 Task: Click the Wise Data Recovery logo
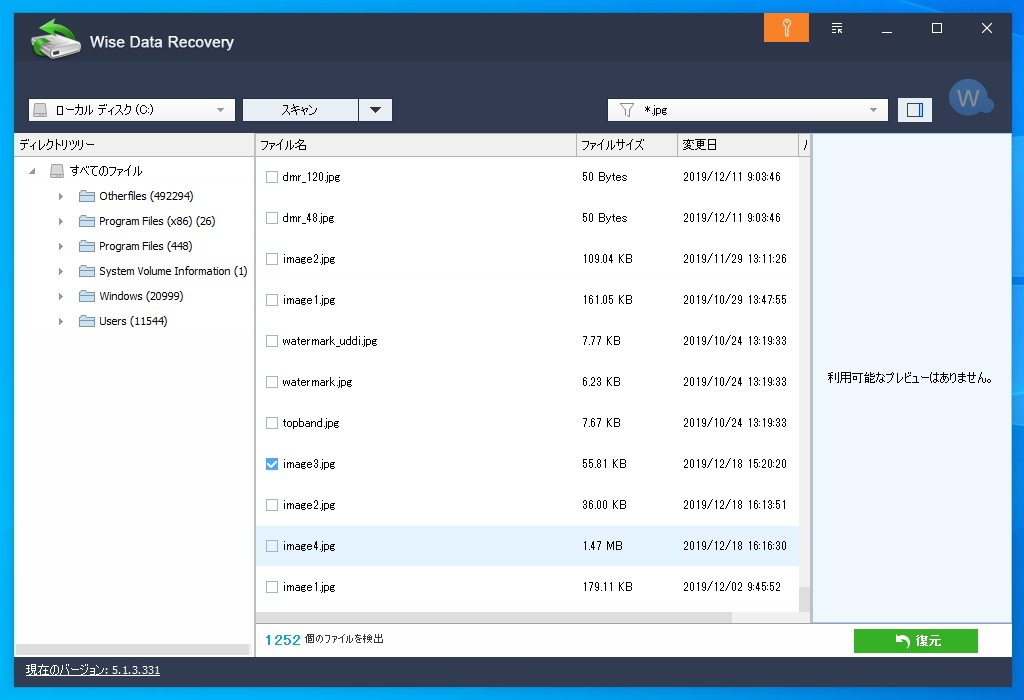click(x=57, y=40)
